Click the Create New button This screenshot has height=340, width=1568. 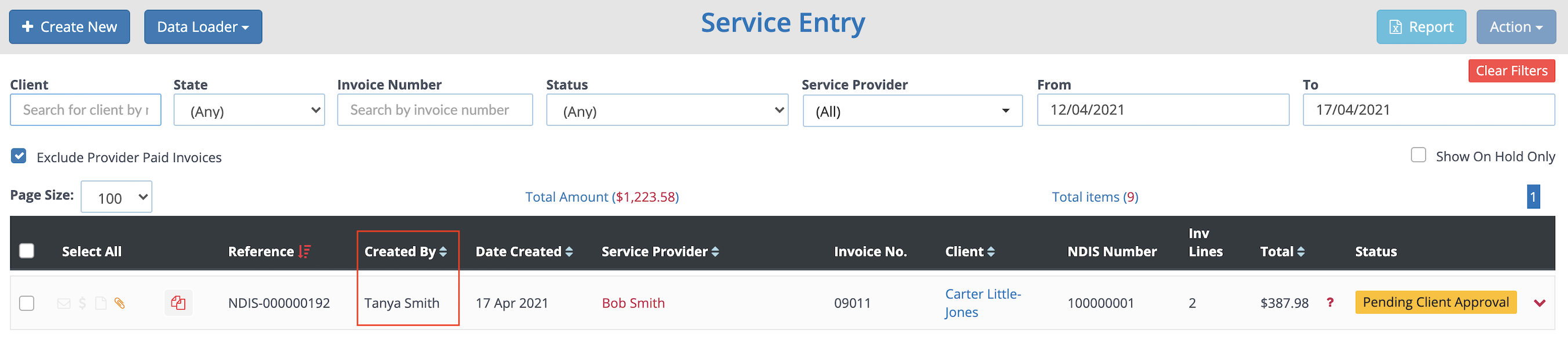pos(70,27)
